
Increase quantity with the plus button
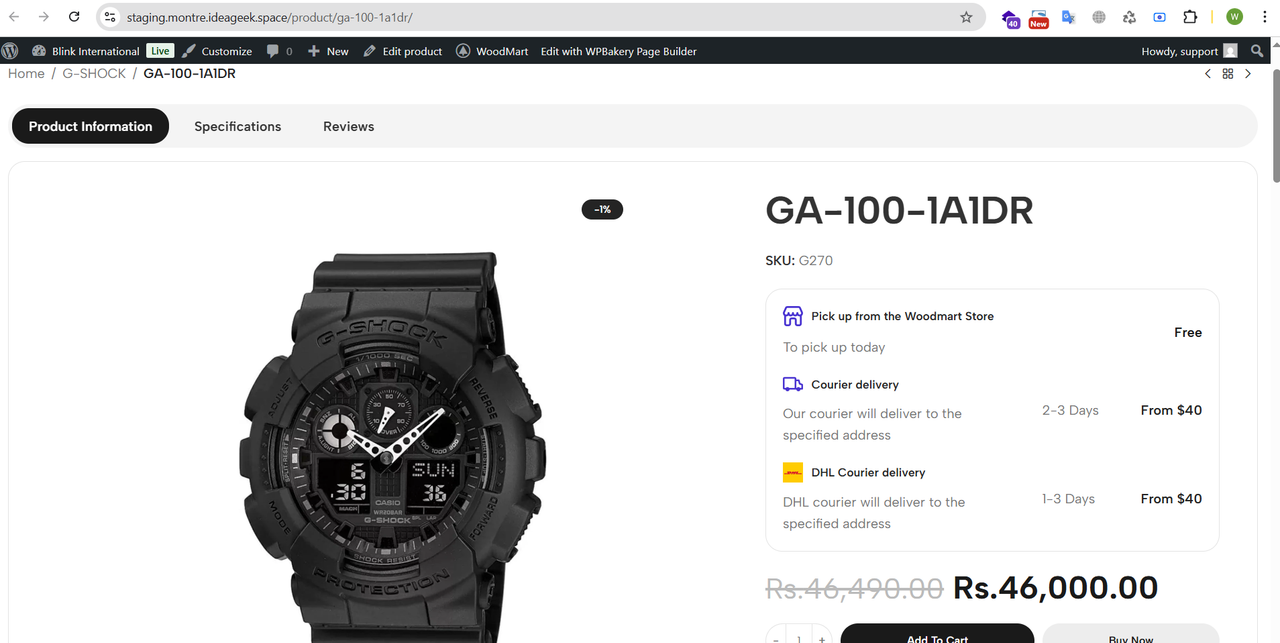click(x=821, y=637)
